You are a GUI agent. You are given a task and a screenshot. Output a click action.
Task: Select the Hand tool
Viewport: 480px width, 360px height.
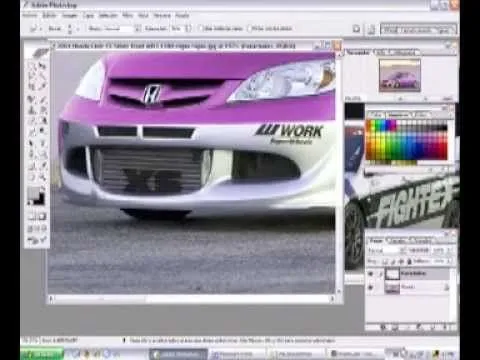pos(32,177)
